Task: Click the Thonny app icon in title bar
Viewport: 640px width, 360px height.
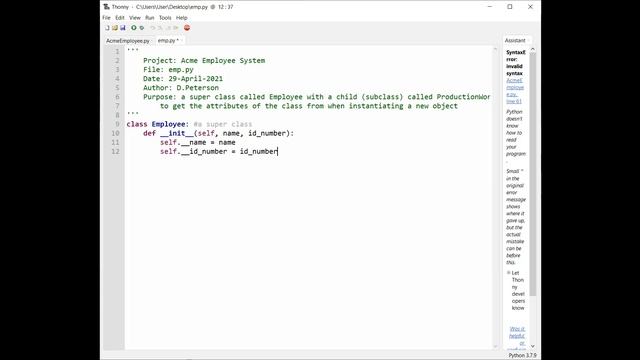Action: point(107,7)
